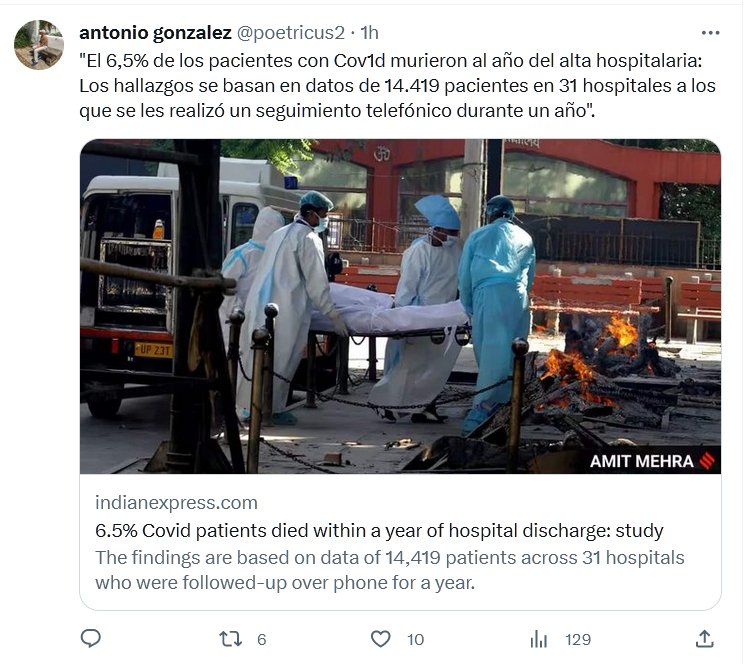746x664 pixels.
Task: Click the article description about 14,419 patients
Action: (389, 570)
